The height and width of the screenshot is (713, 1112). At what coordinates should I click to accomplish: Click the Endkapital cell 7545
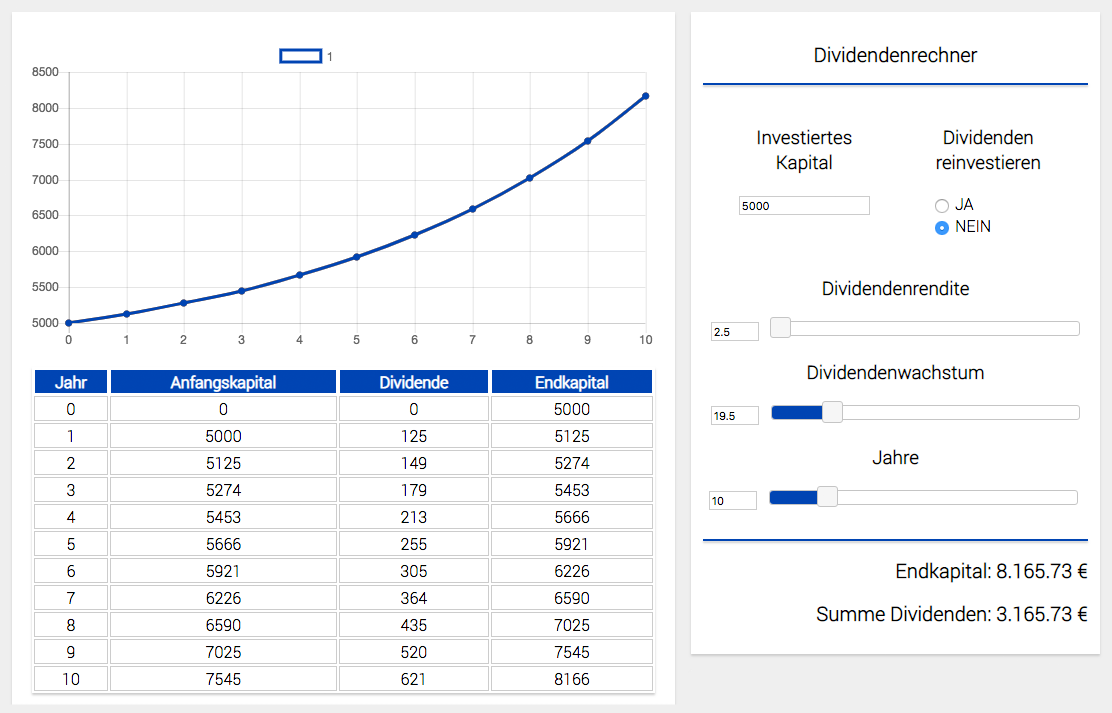[x=572, y=652]
